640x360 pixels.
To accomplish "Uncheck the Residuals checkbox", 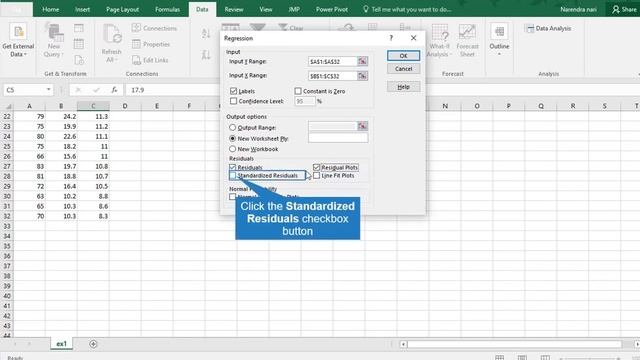I will coord(233,167).
